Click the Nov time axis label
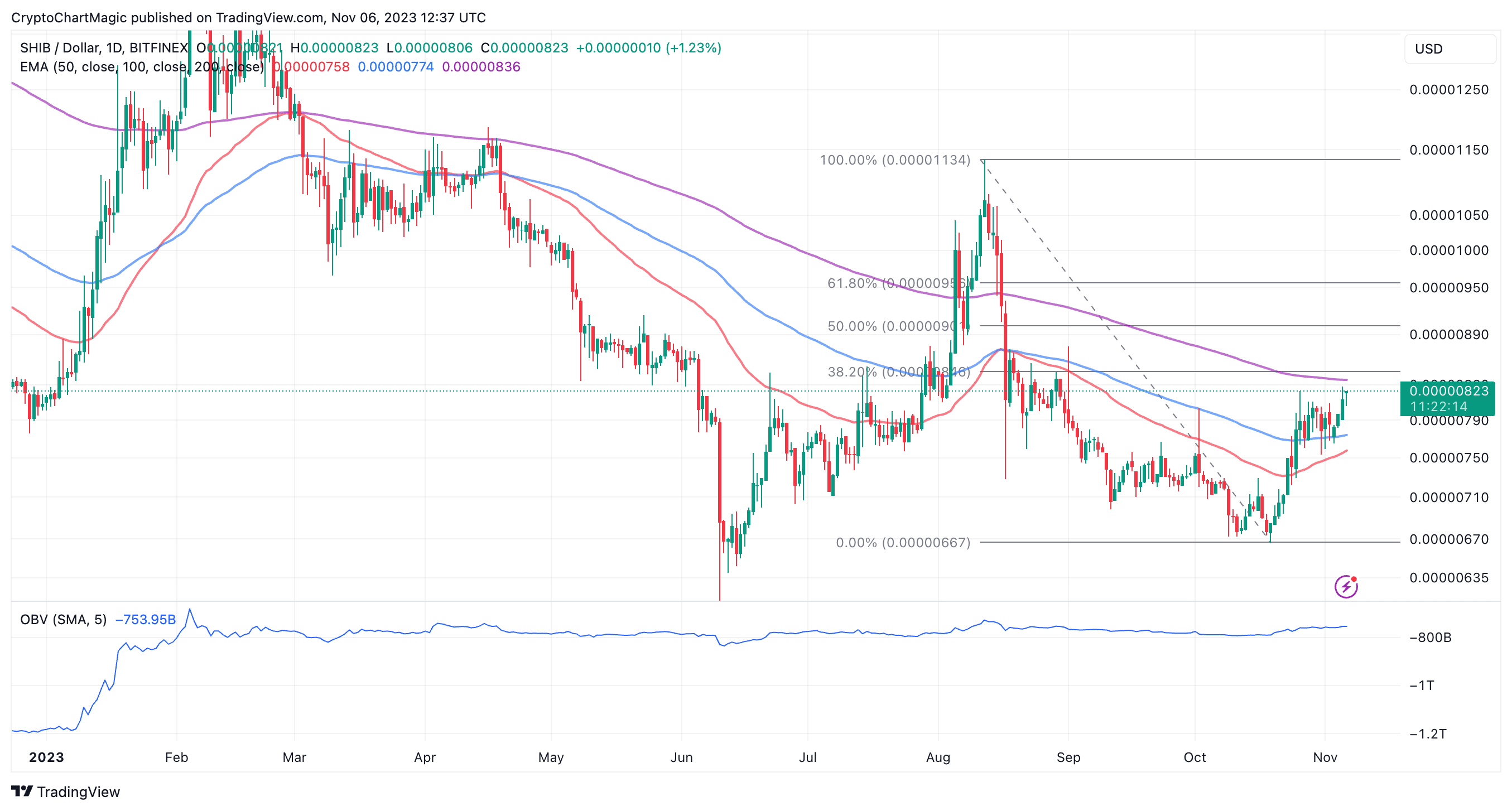This screenshot has height=811, width=1512. (x=1324, y=757)
